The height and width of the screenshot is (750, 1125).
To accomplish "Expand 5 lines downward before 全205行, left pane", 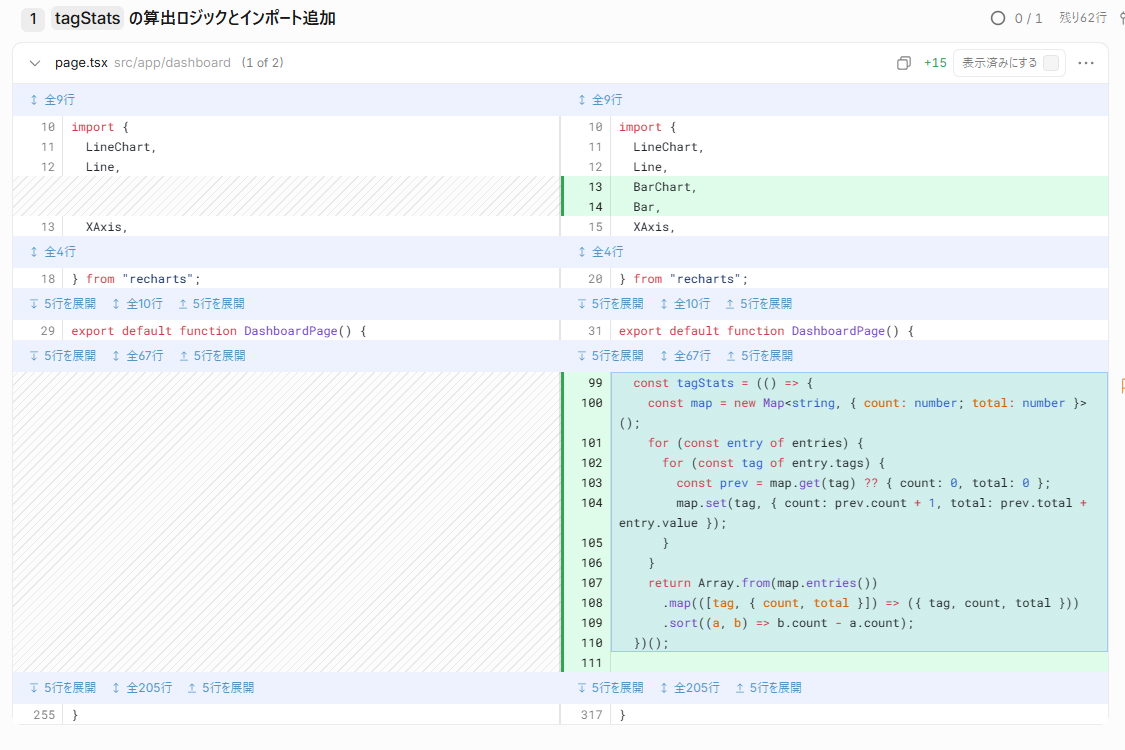I will pyautogui.click(x=62, y=688).
